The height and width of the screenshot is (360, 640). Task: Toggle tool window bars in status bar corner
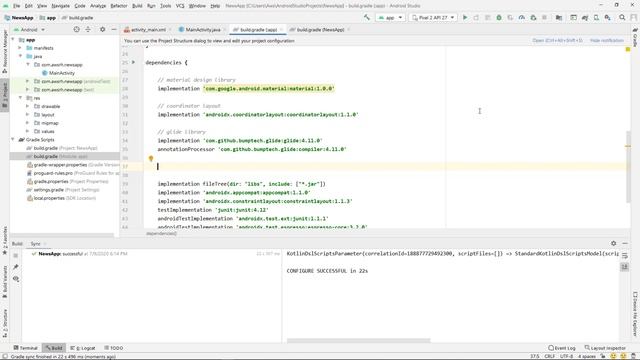click(x=5, y=356)
